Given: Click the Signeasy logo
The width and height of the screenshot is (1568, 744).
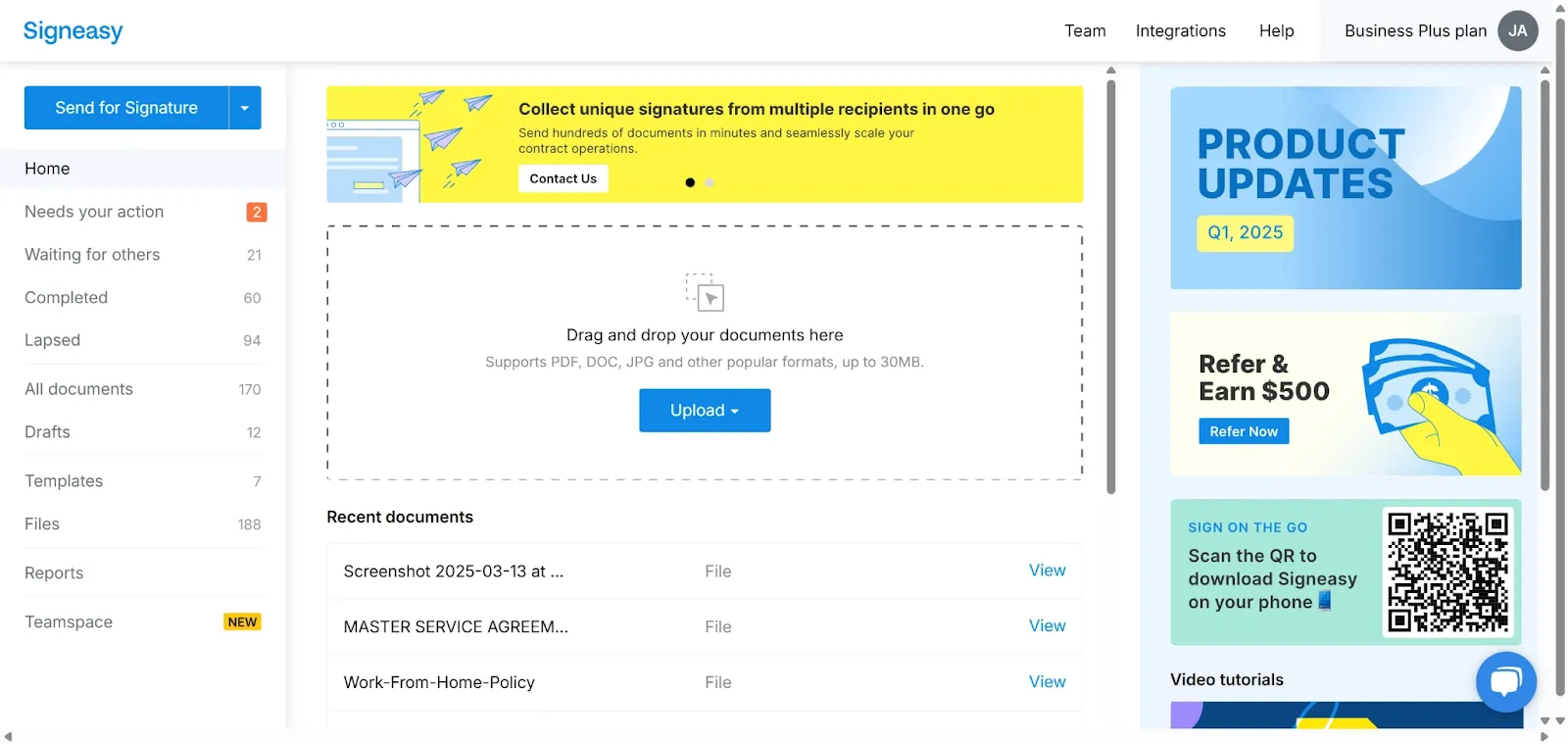Looking at the screenshot, I should pyautogui.click(x=73, y=31).
